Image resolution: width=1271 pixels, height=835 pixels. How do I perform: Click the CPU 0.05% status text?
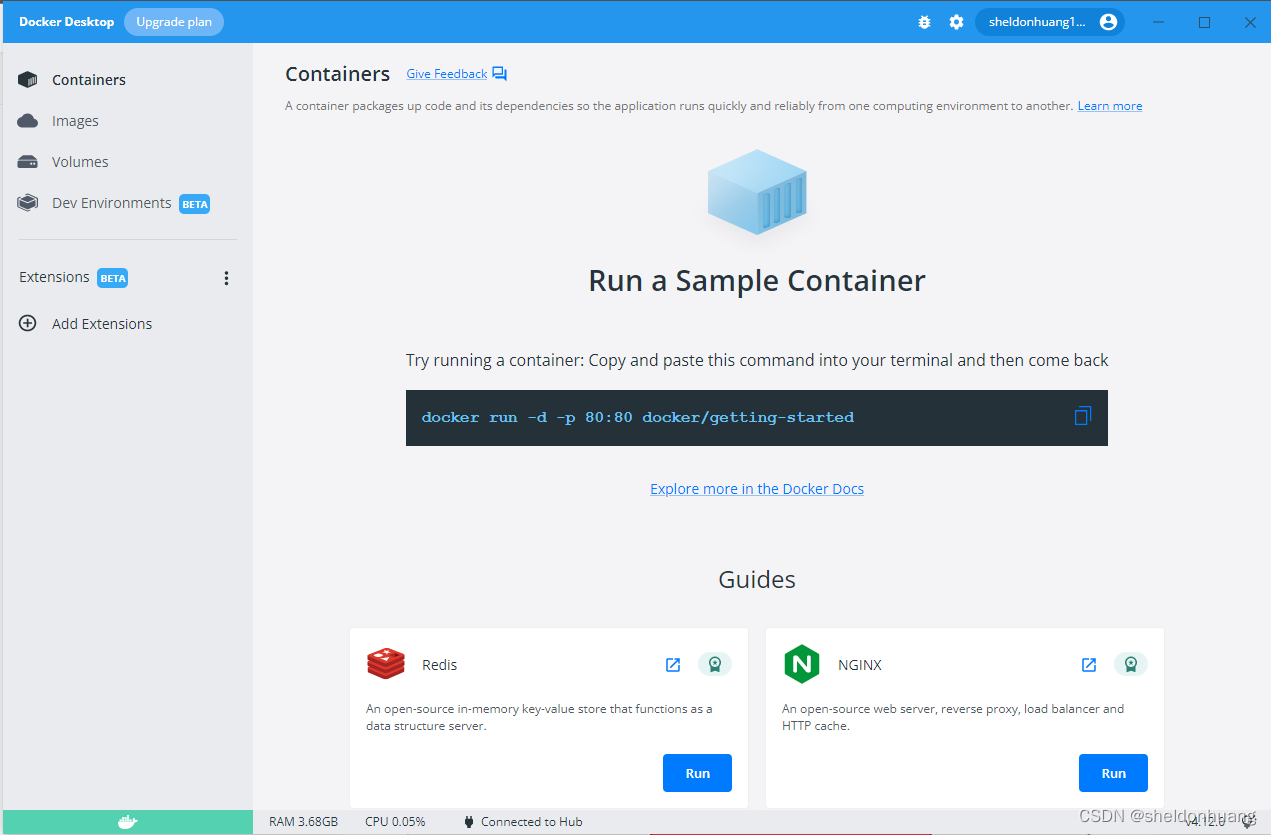tap(395, 822)
